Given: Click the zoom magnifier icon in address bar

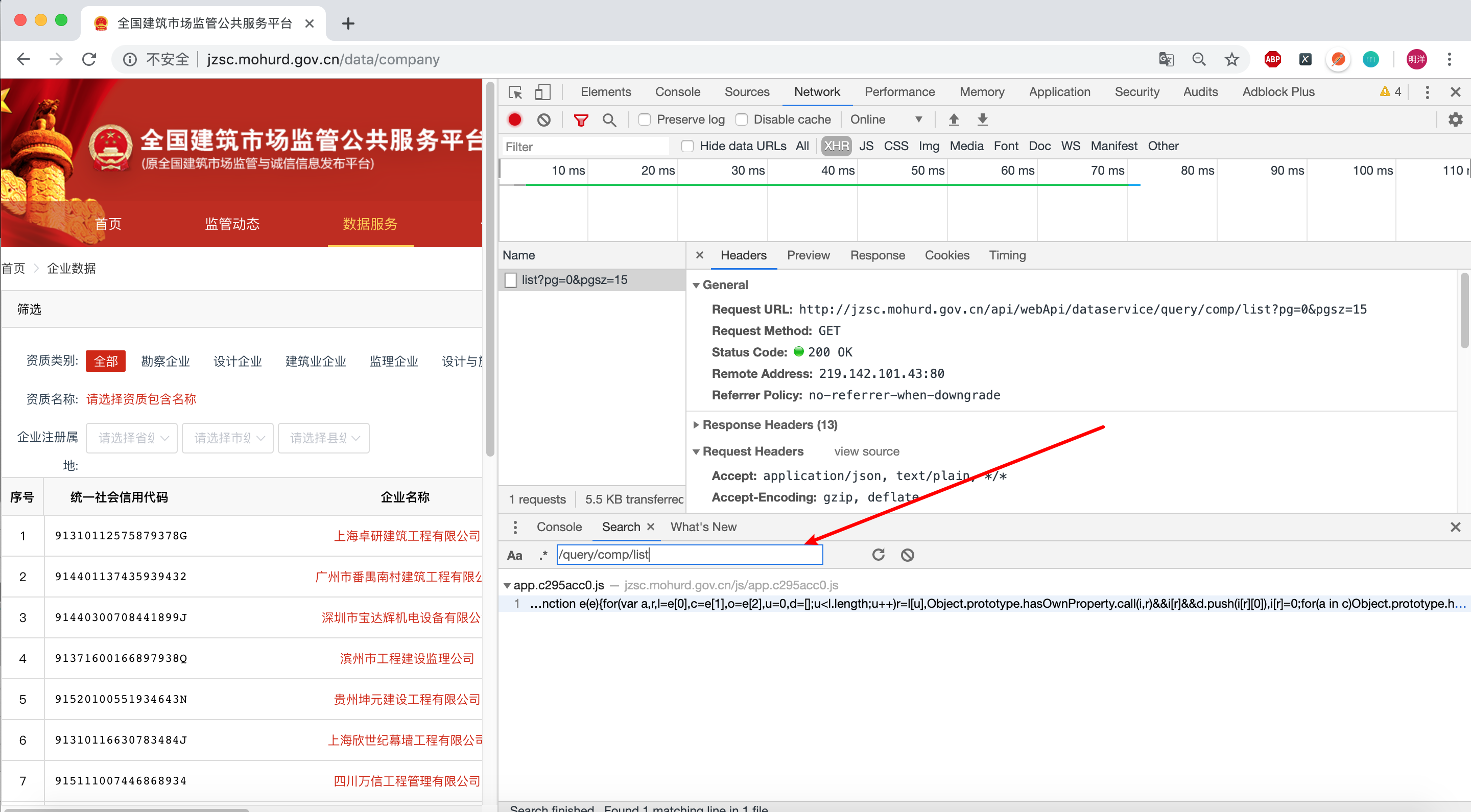Looking at the screenshot, I should pos(1199,59).
